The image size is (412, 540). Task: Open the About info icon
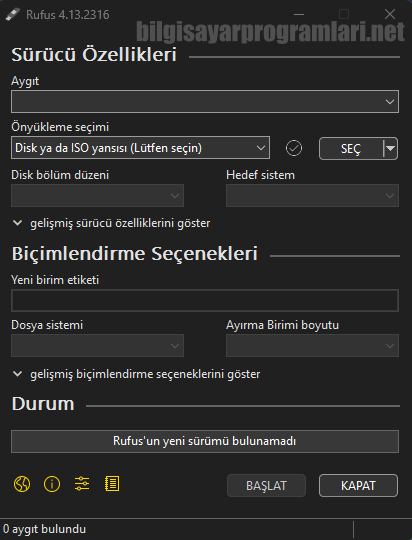tap(52, 484)
